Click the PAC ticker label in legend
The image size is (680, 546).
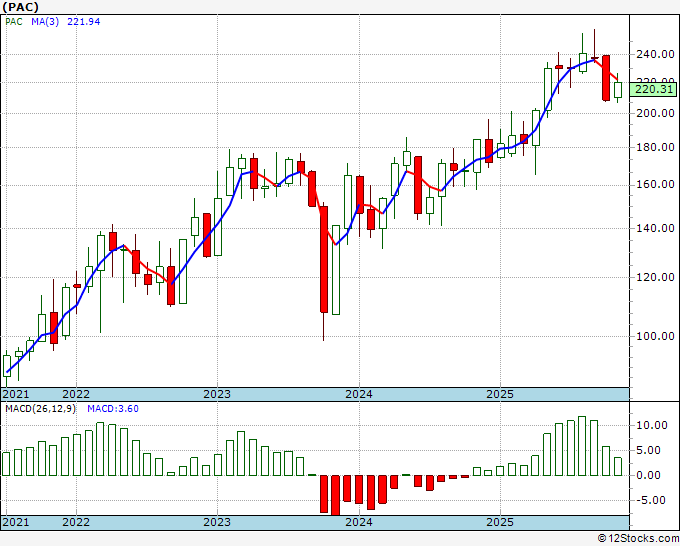(14, 22)
